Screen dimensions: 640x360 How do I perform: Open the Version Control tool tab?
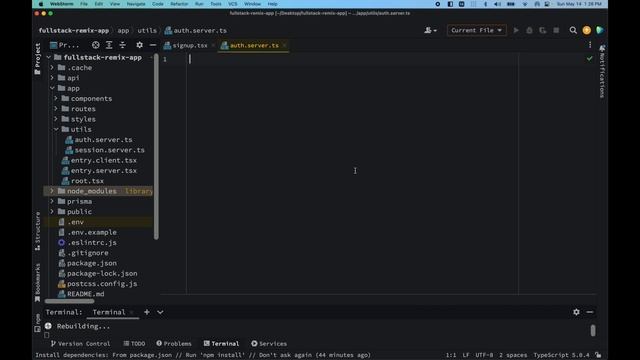pyautogui.click(x=80, y=344)
